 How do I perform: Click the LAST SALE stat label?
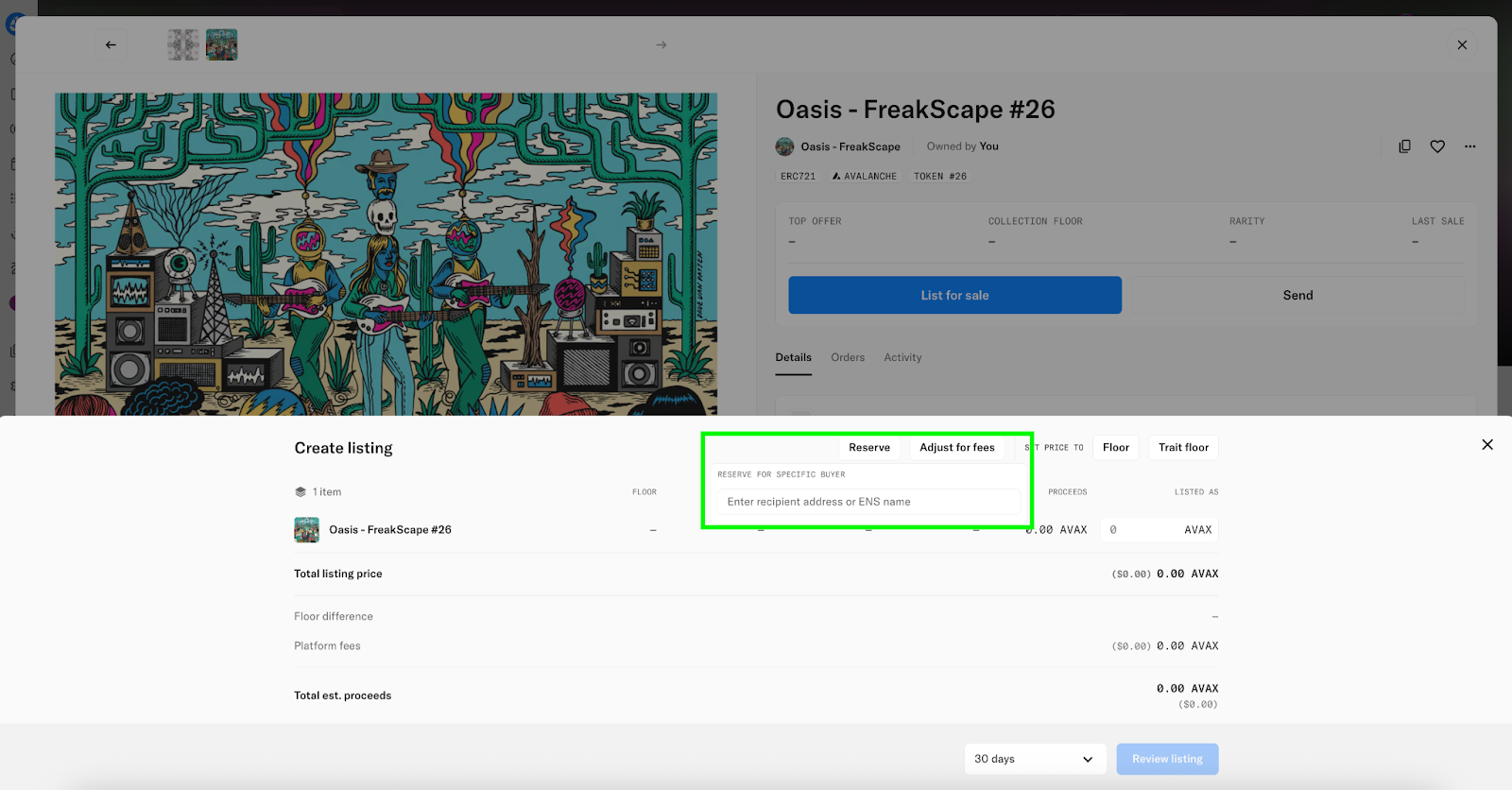[x=1437, y=221]
